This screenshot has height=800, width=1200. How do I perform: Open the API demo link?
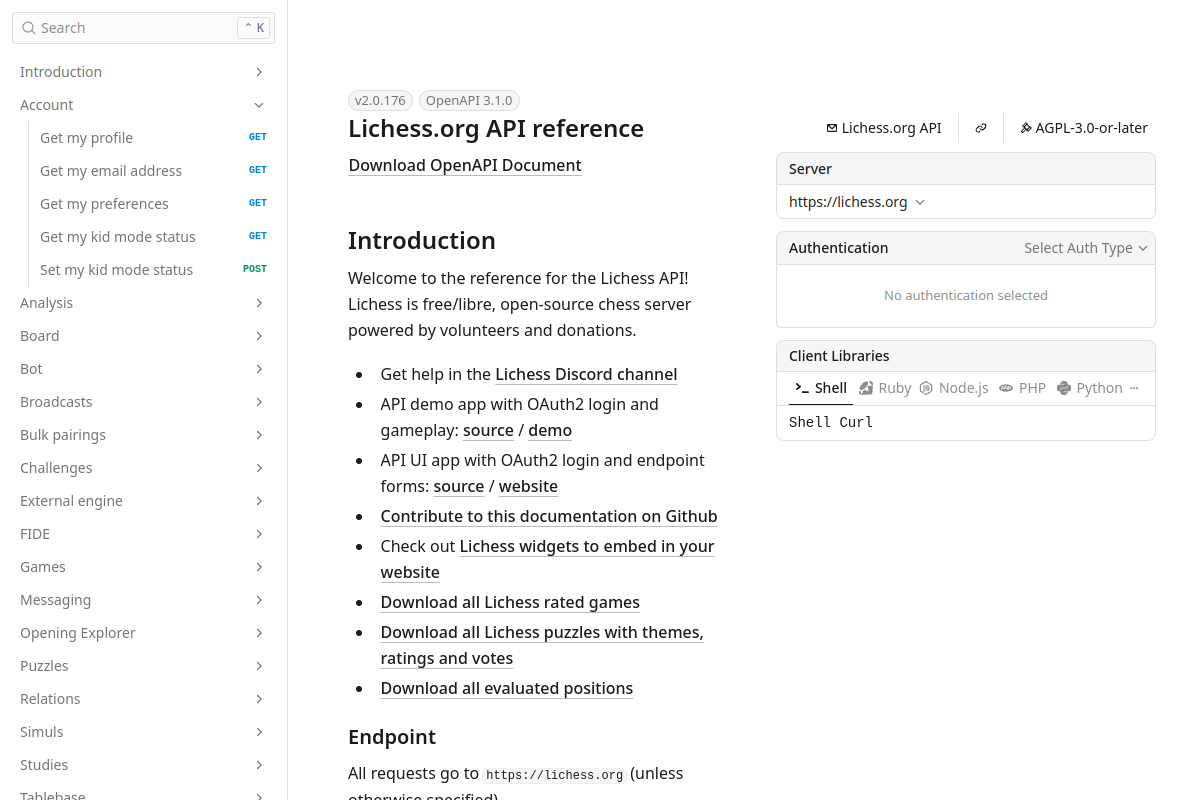tap(550, 430)
